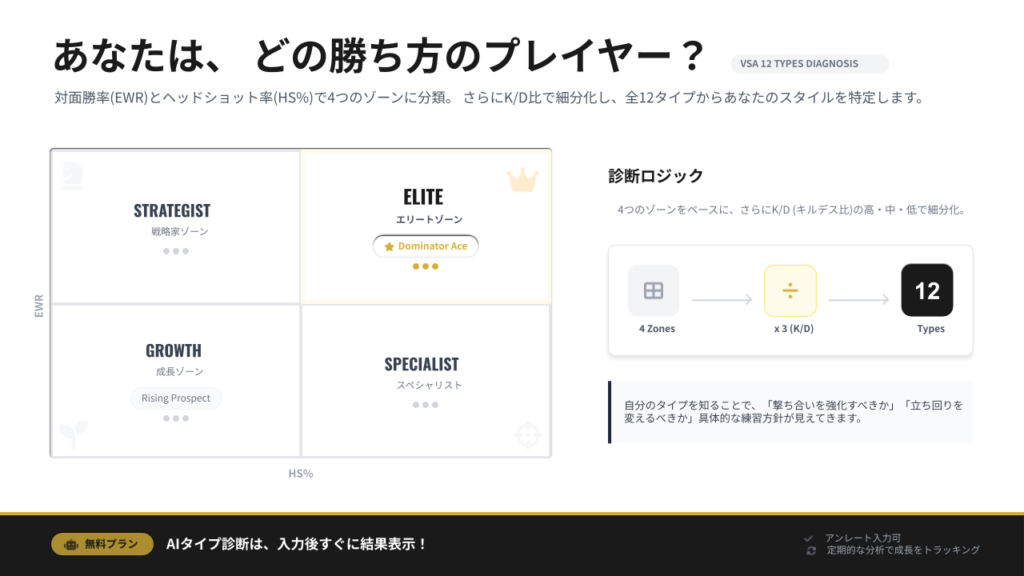This screenshot has height=576, width=1024.
Task: Select the Dominator Ace badge
Action: point(426,246)
